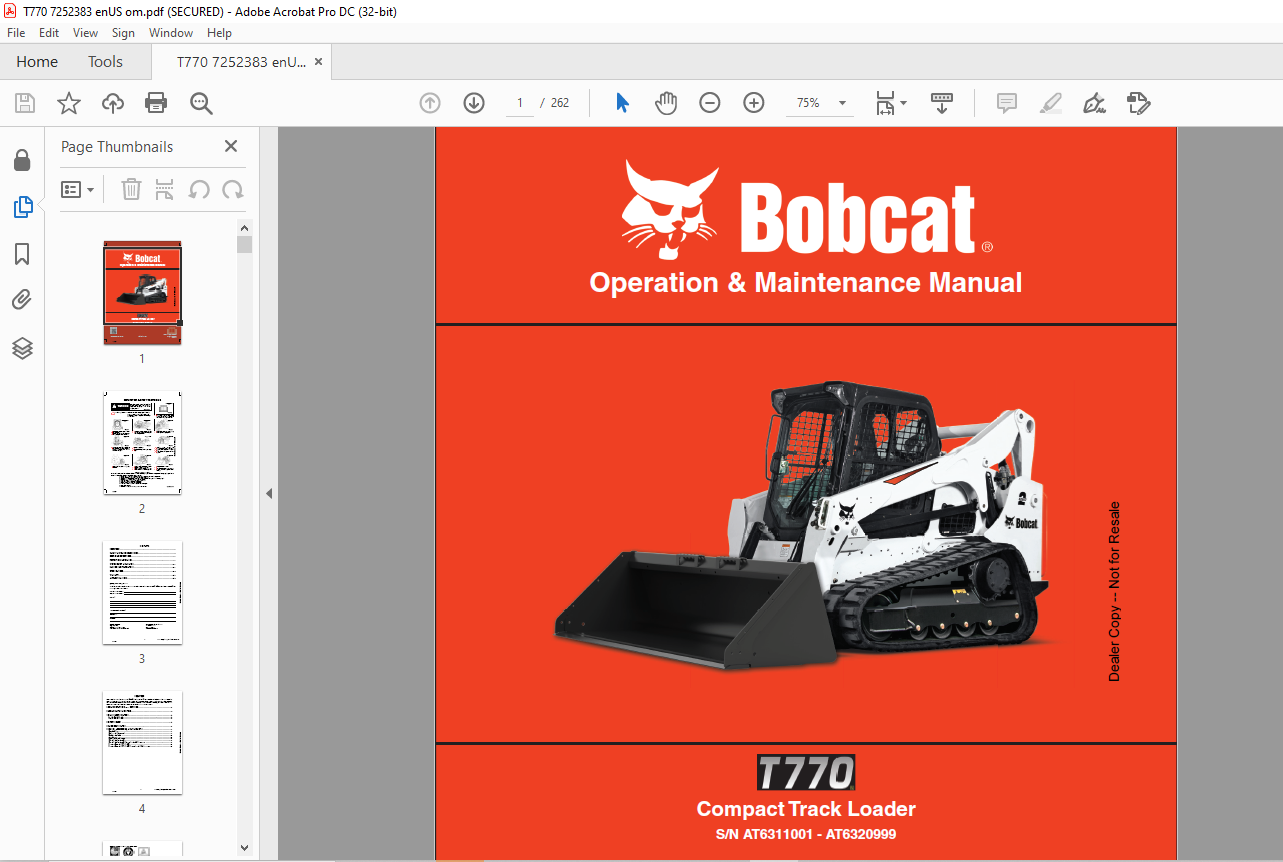Collapse the navigation pane arrow

coord(268,494)
